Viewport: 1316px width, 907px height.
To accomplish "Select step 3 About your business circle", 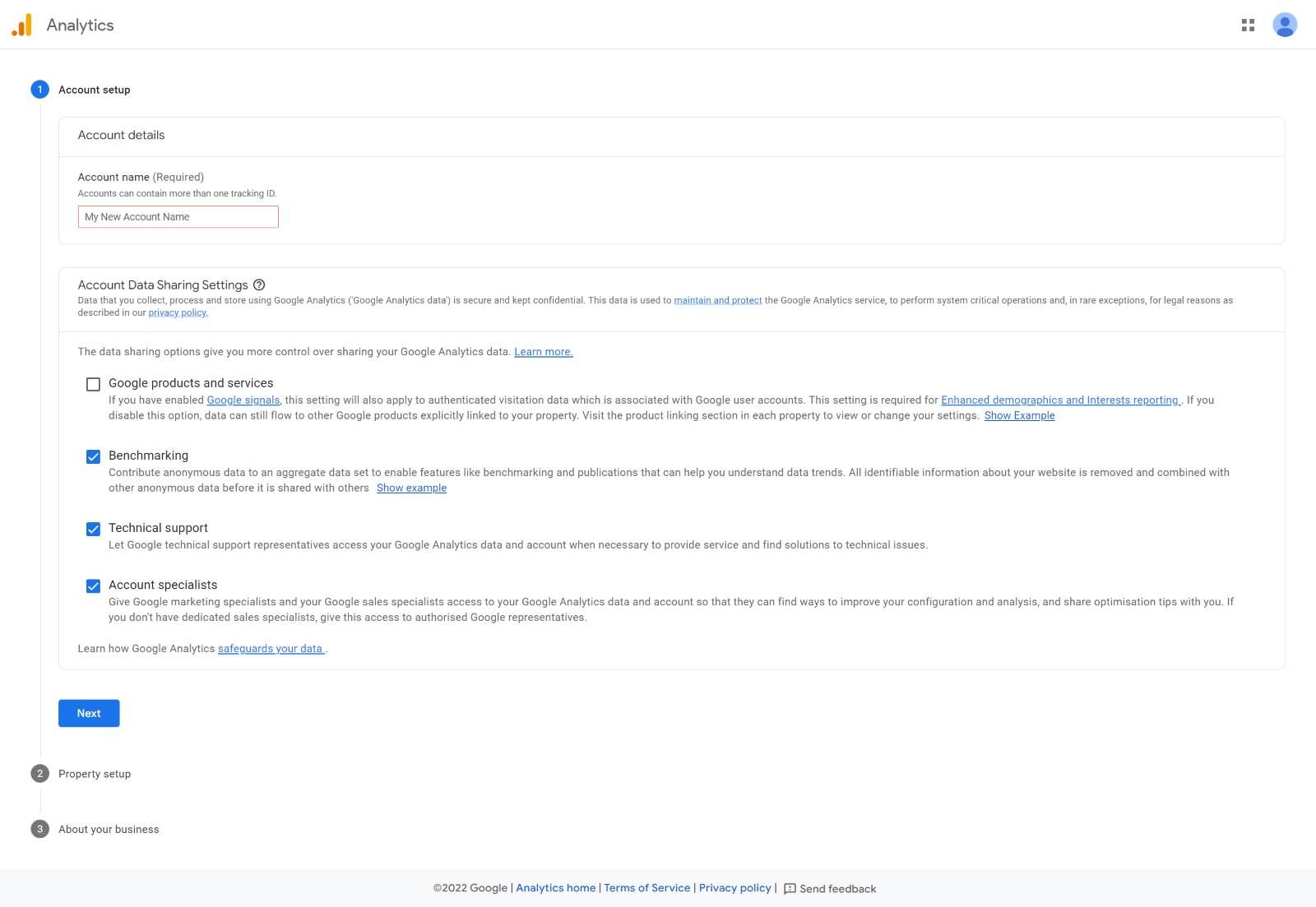I will pos(39,829).
